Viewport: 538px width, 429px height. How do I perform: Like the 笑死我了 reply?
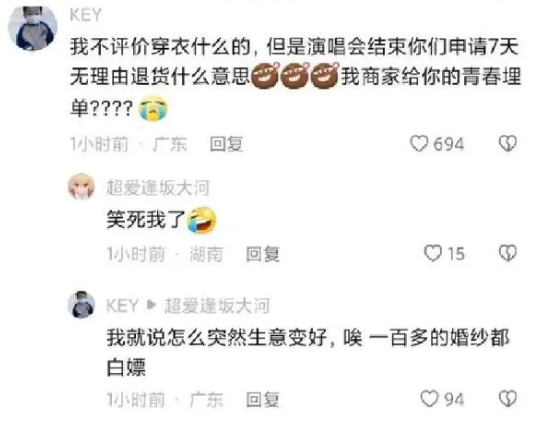point(433,253)
